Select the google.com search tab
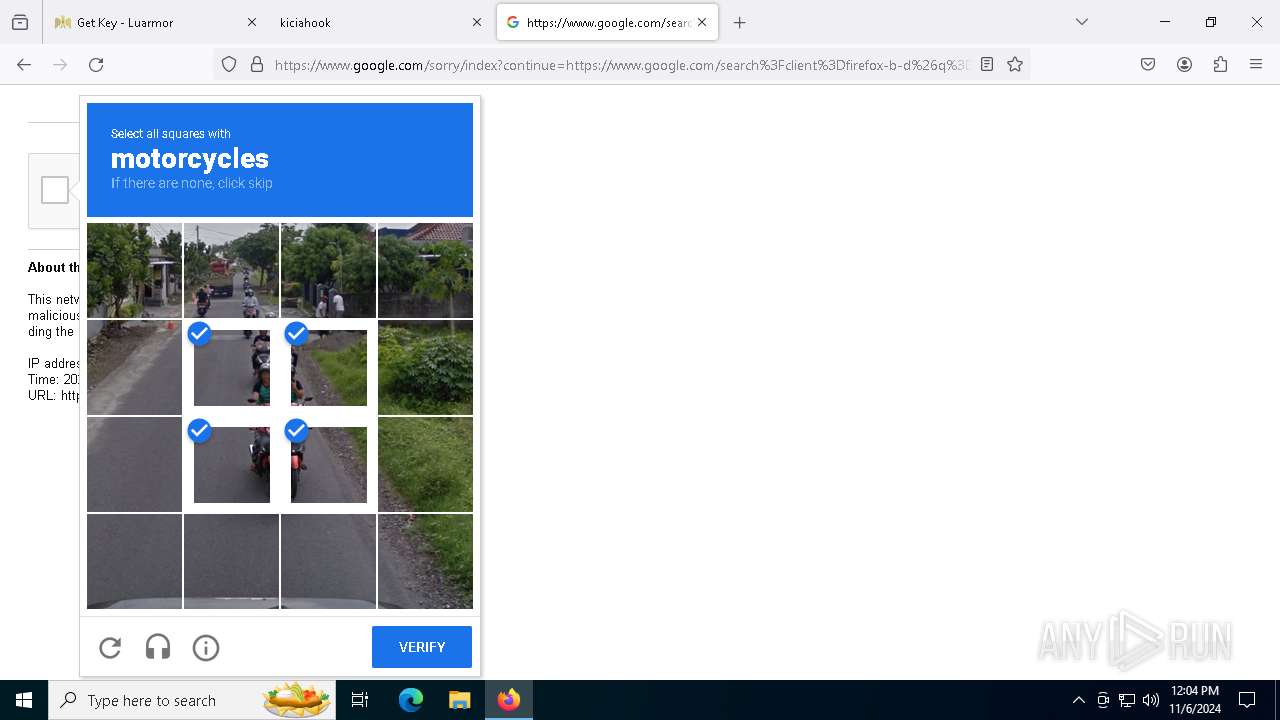This screenshot has height=720, width=1280. pyautogui.click(x=607, y=22)
